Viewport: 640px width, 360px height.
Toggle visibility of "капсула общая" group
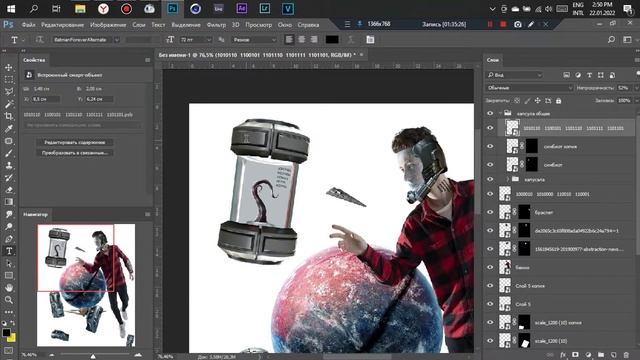click(490, 113)
